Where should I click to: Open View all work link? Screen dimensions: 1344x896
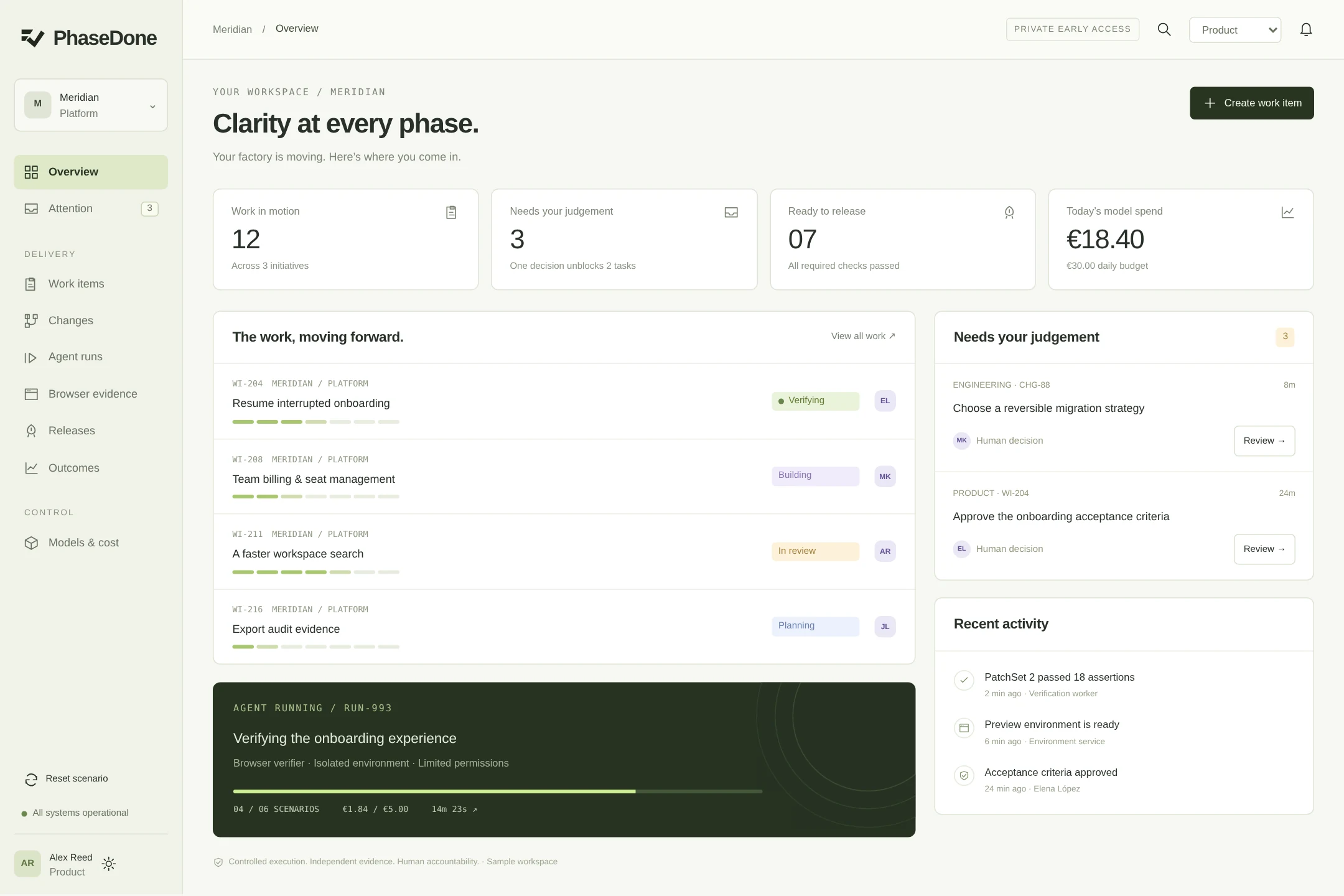pos(863,336)
